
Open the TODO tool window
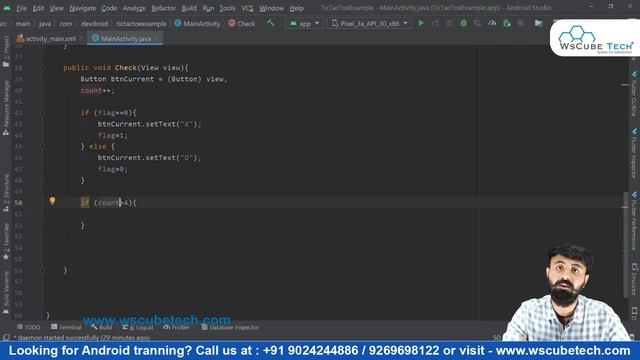(29, 327)
